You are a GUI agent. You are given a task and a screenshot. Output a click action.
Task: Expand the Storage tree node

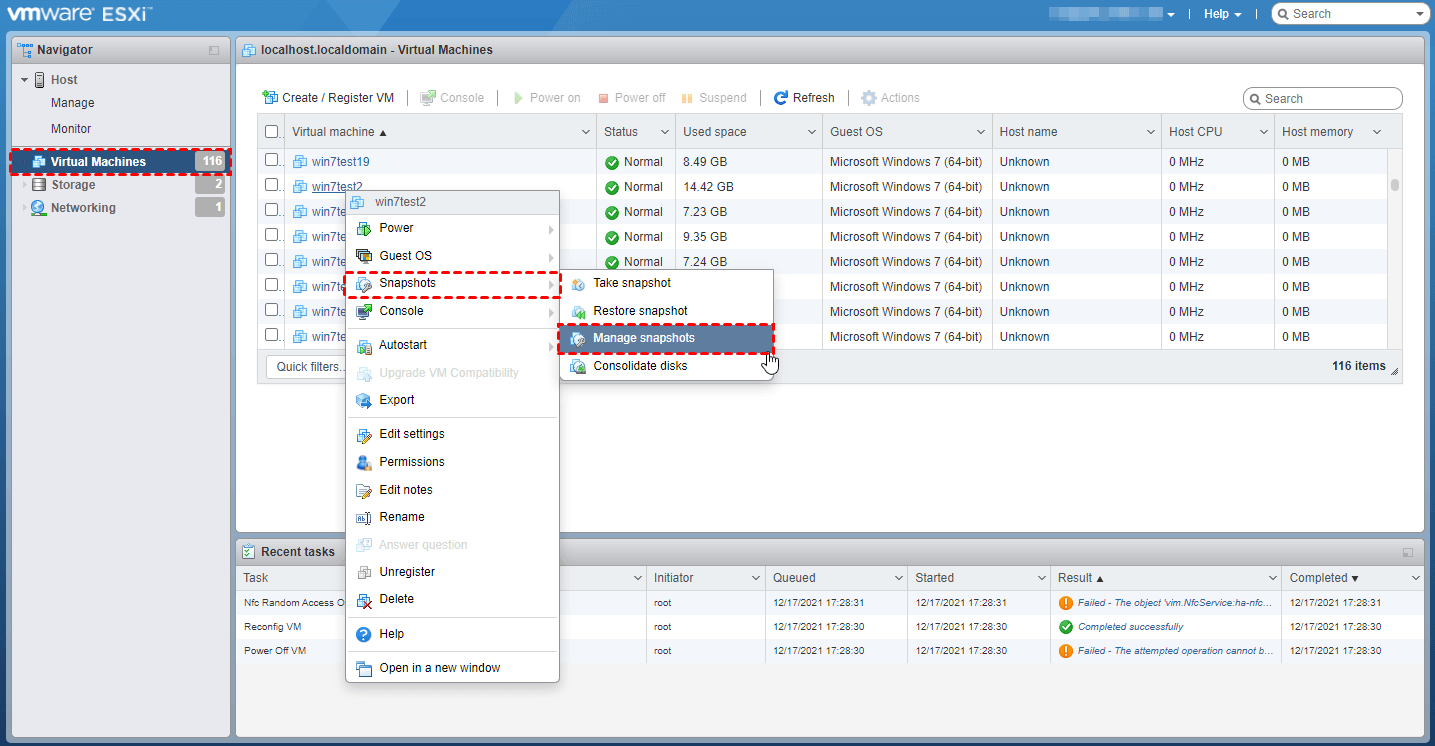26,185
